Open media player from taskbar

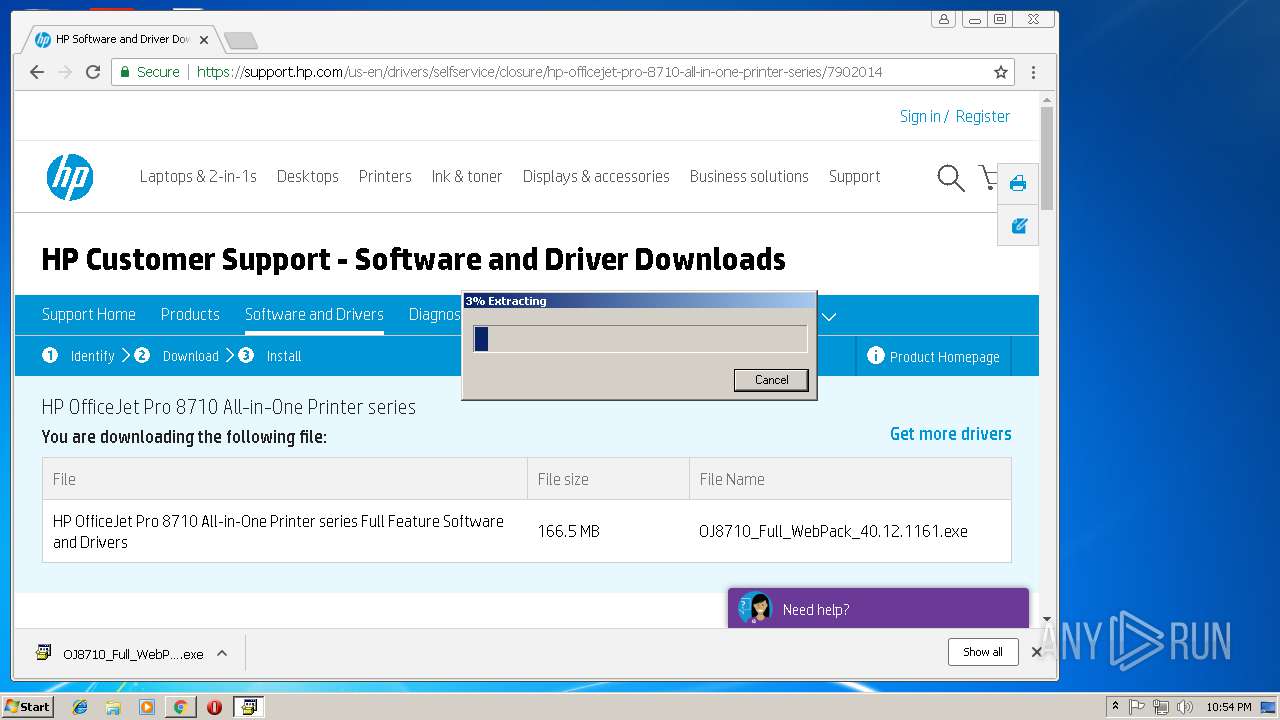(147, 707)
